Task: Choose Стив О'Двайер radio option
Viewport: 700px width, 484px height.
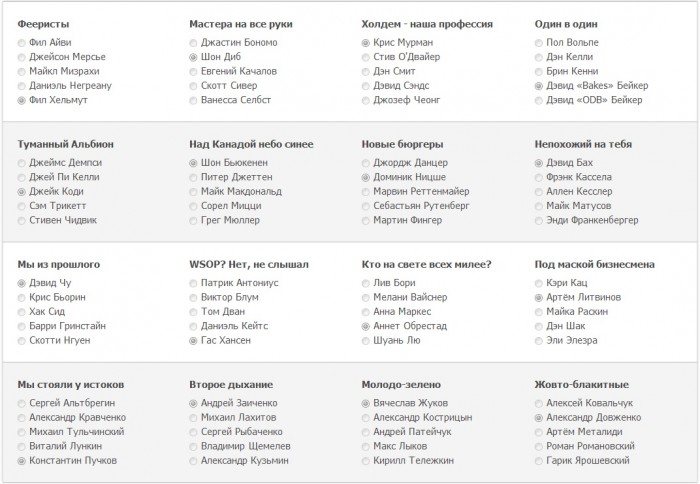Action: coord(367,57)
